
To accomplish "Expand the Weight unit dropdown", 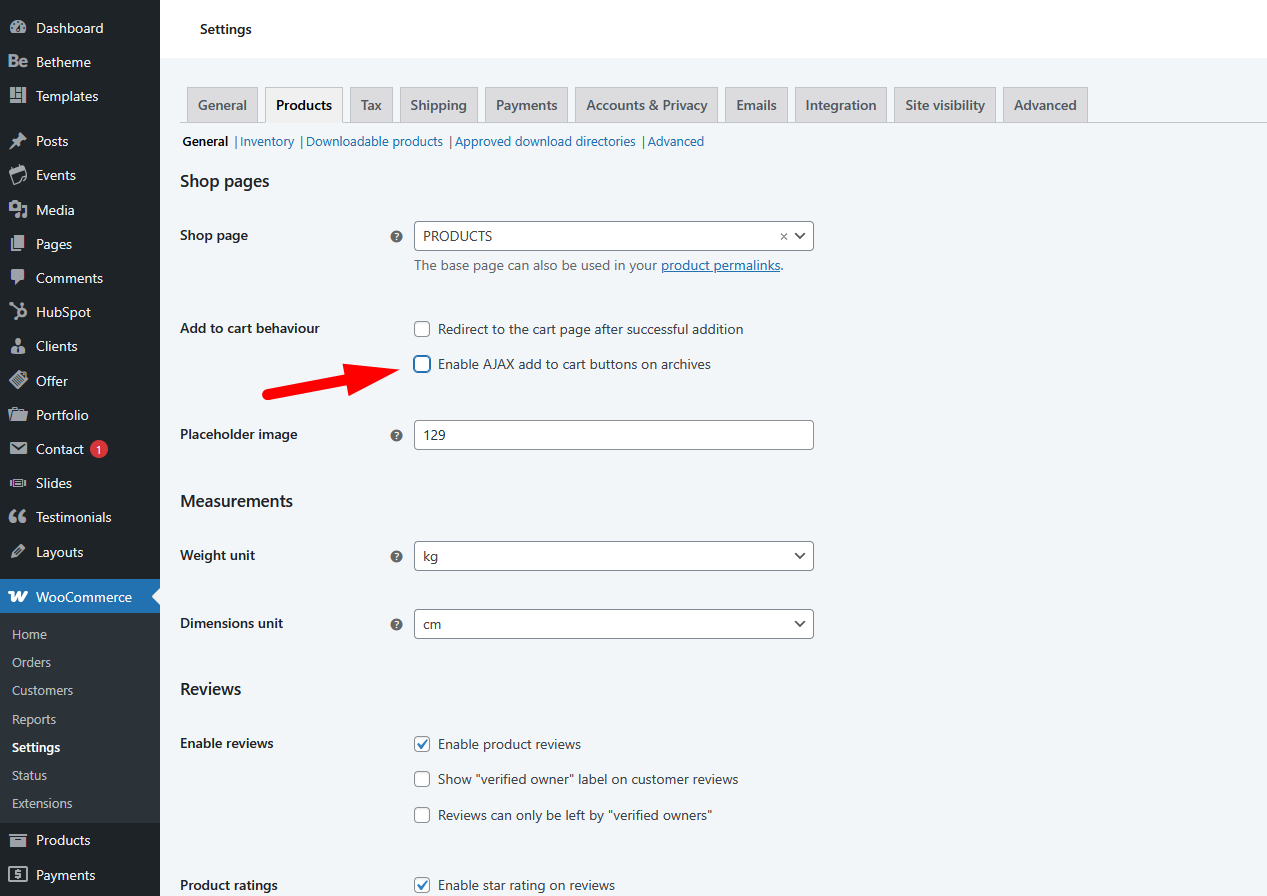I will 613,556.
